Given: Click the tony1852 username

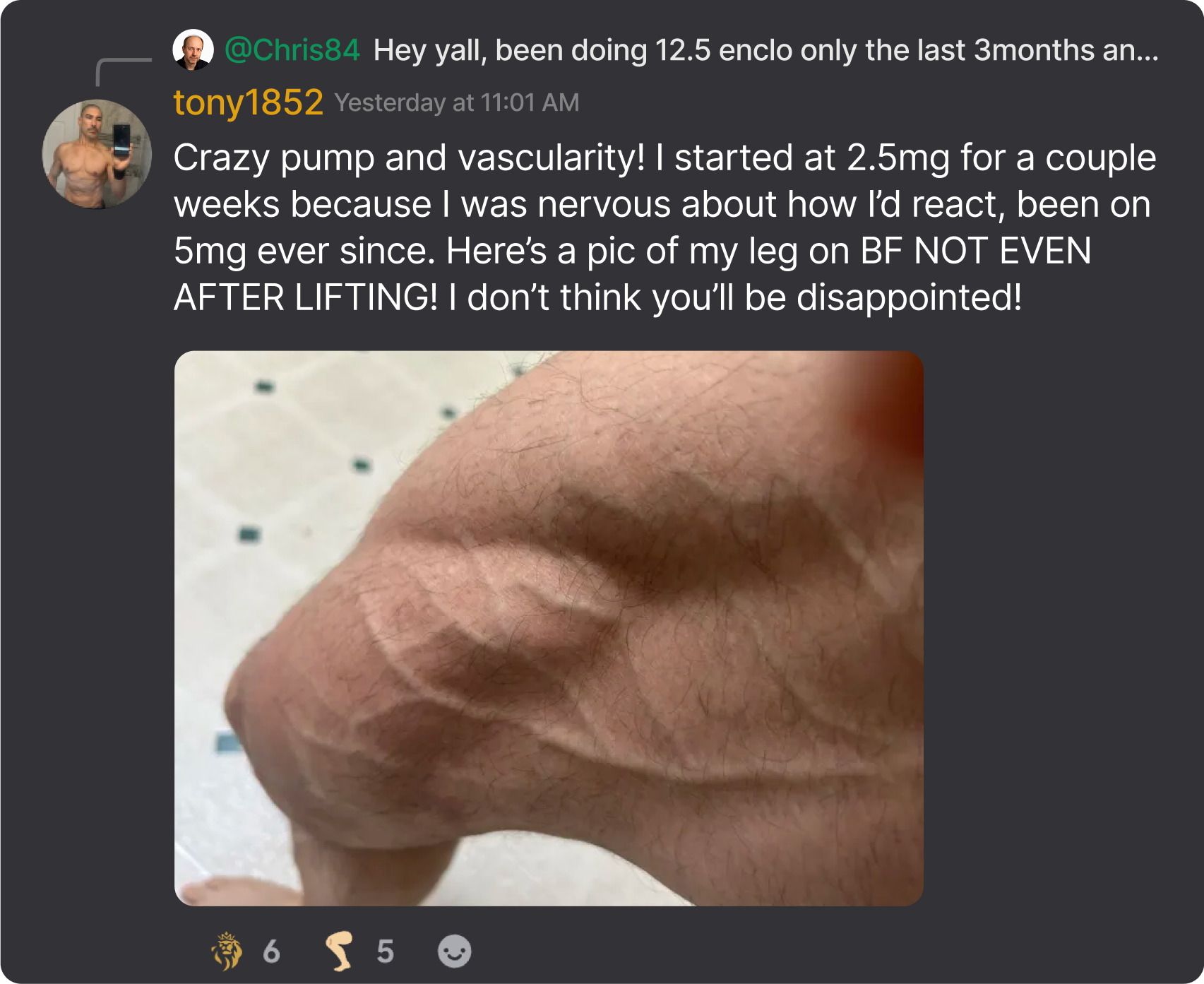Looking at the screenshot, I should [x=249, y=102].
